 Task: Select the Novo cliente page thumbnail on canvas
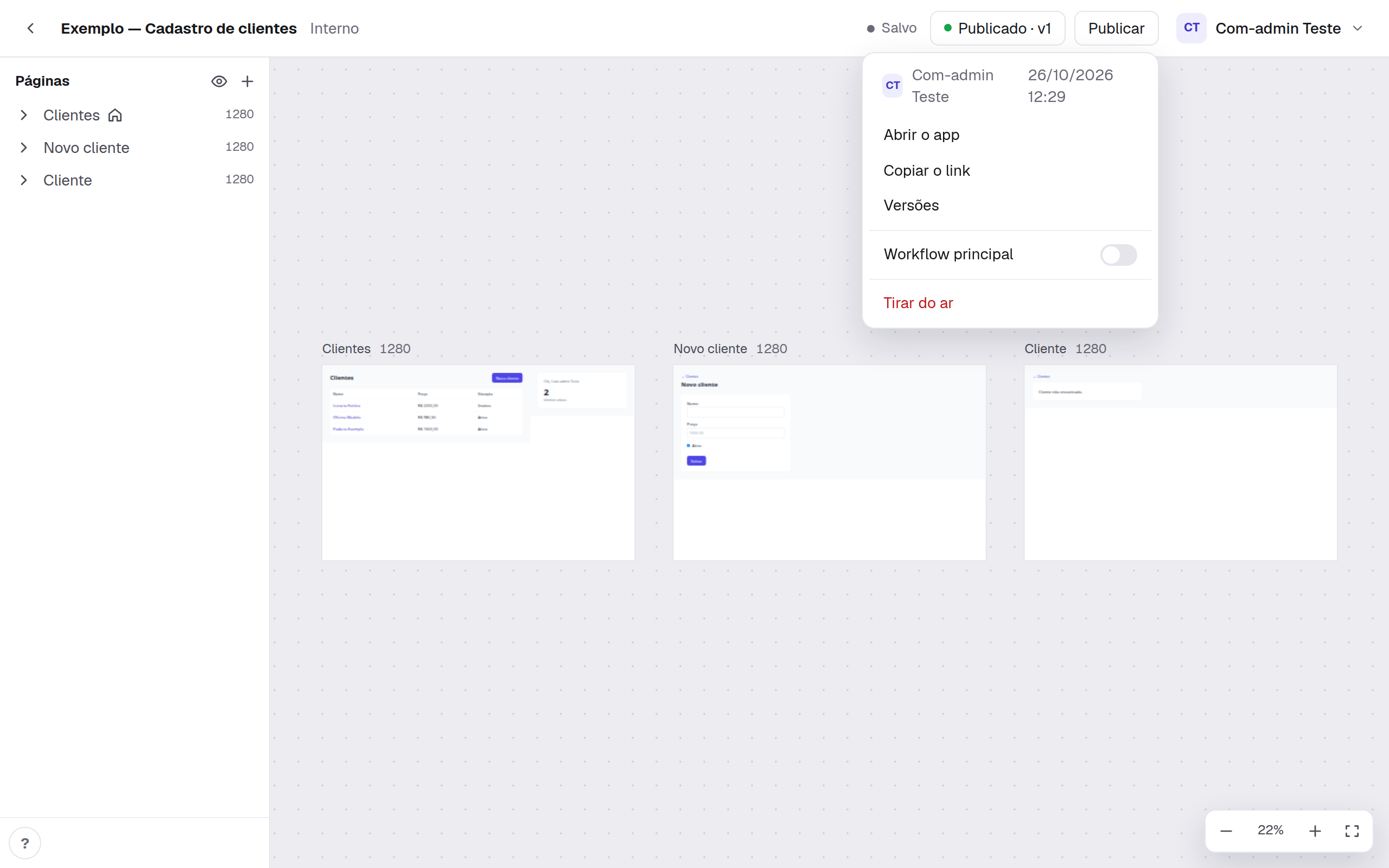pyautogui.click(x=830, y=463)
